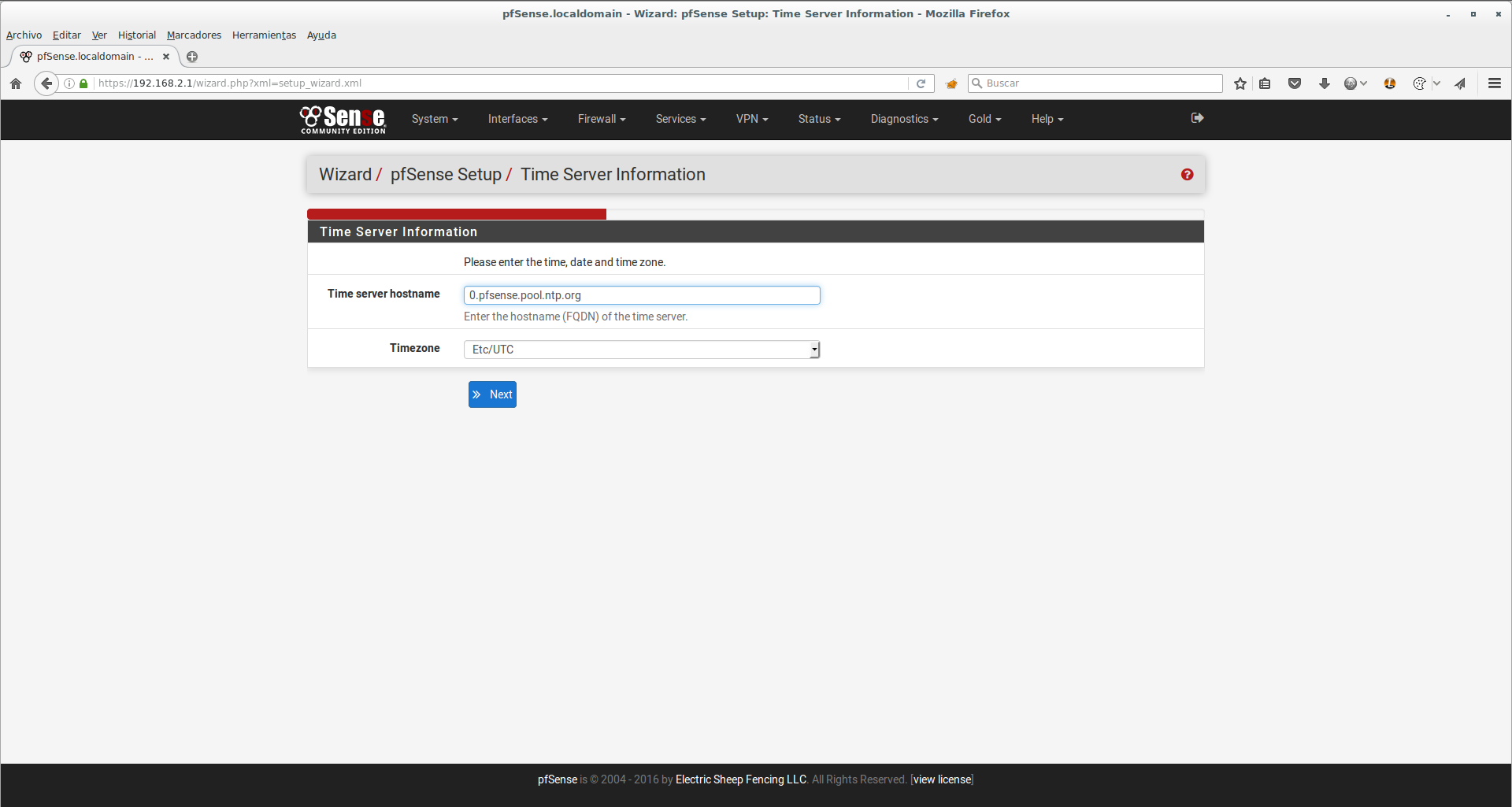The width and height of the screenshot is (1512, 807).
Task: Bookmark this page with the star icon
Action: coord(1240,83)
